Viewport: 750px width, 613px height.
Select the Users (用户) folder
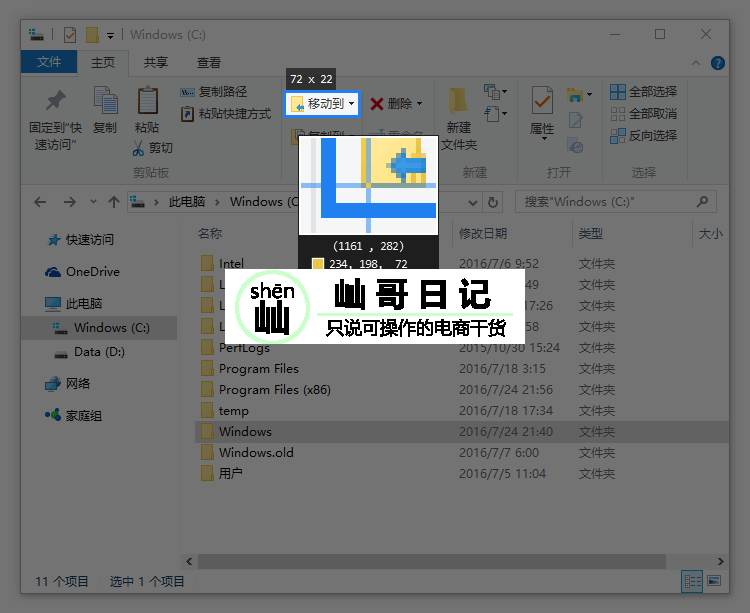(222, 474)
